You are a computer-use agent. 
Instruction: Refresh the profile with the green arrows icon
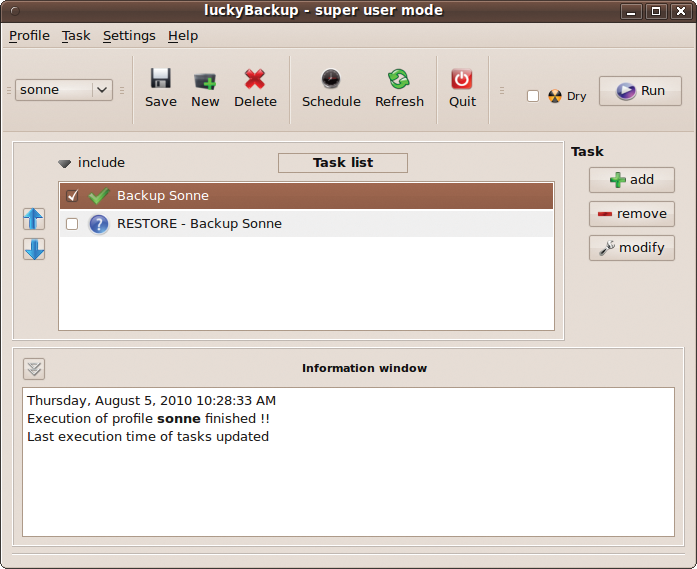pyautogui.click(x=399, y=79)
